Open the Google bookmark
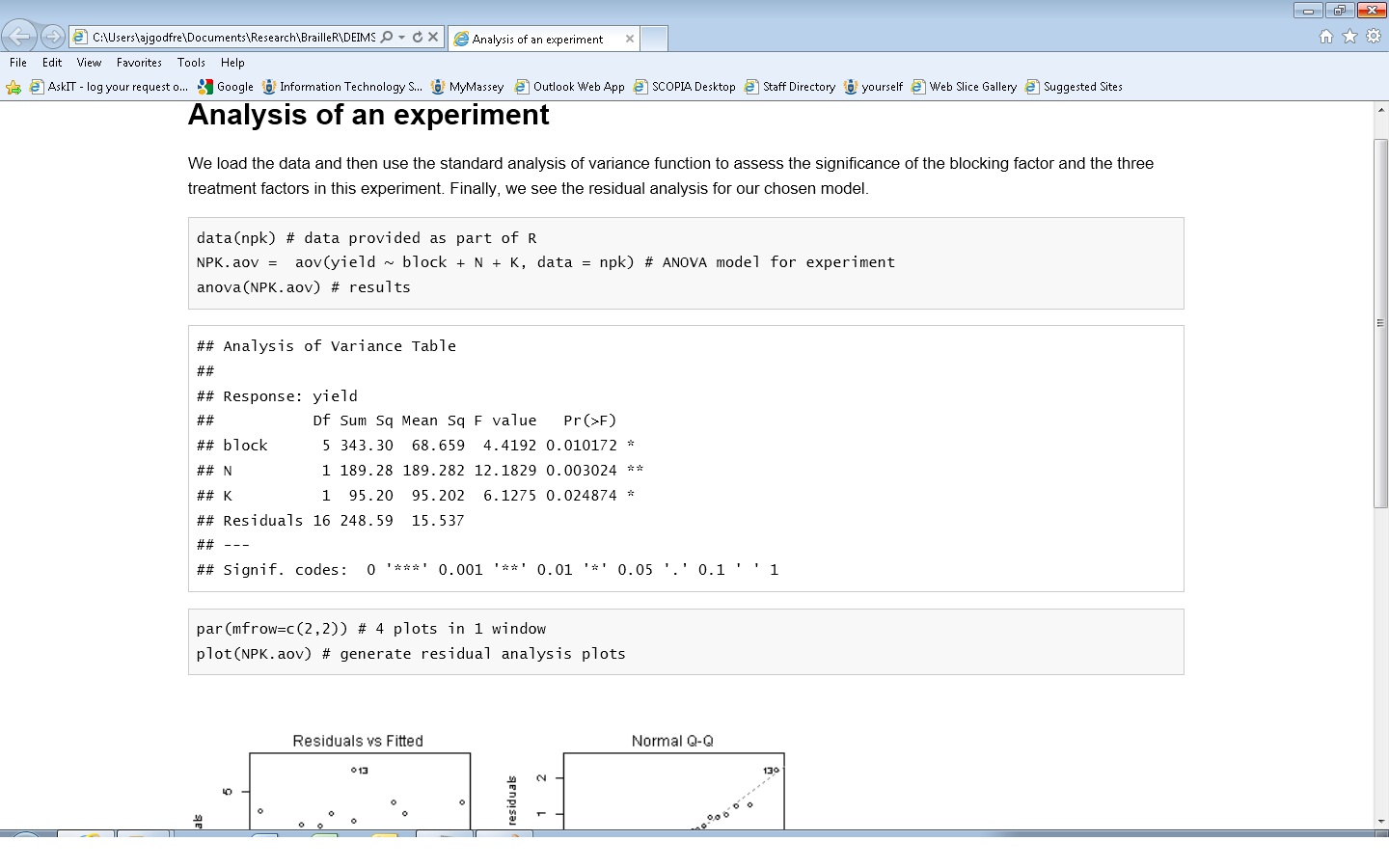1389x868 pixels. point(226,87)
